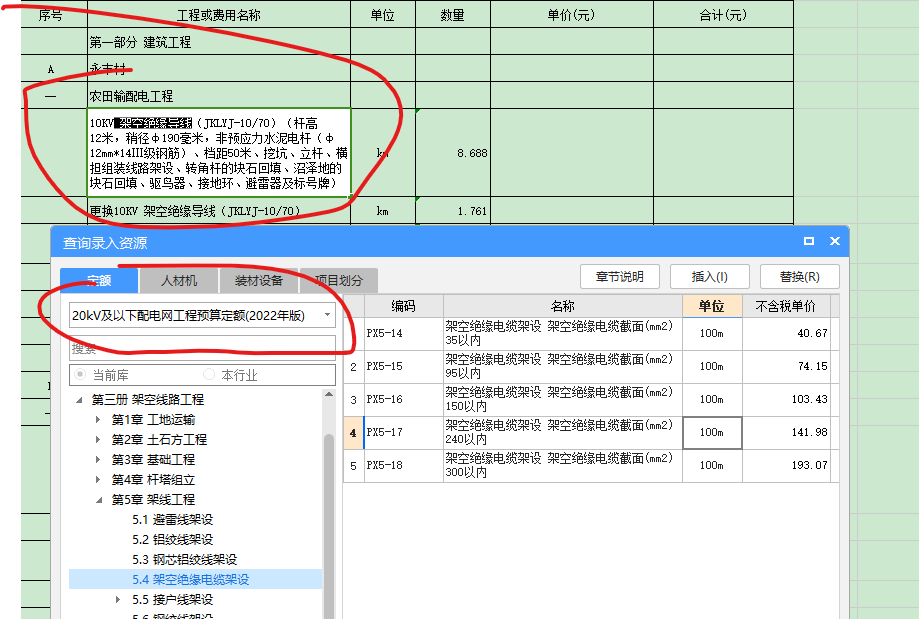This screenshot has height=619, width=919.
Task: Select quota code PX5-15
Action: click(403, 366)
